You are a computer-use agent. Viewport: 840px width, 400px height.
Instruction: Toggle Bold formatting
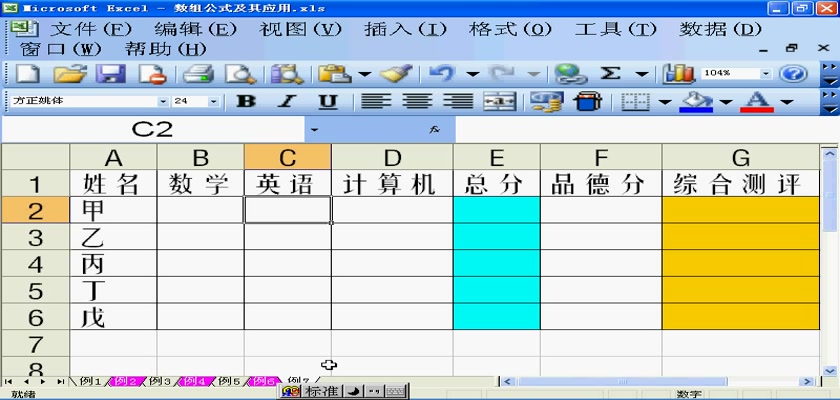(x=245, y=102)
